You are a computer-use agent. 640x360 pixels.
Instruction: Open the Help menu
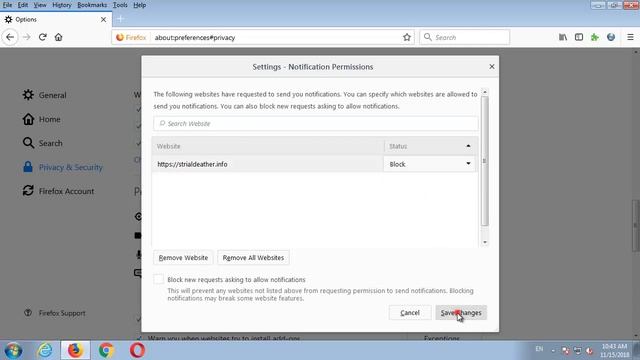click(x=140, y=5)
